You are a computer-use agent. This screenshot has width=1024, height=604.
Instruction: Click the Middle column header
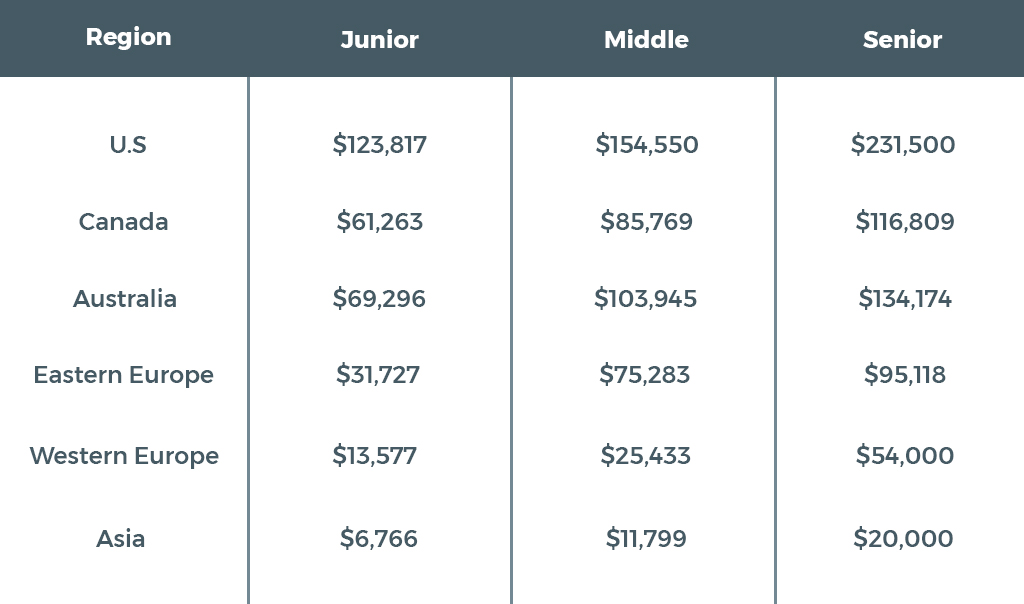tap(646, 40)
